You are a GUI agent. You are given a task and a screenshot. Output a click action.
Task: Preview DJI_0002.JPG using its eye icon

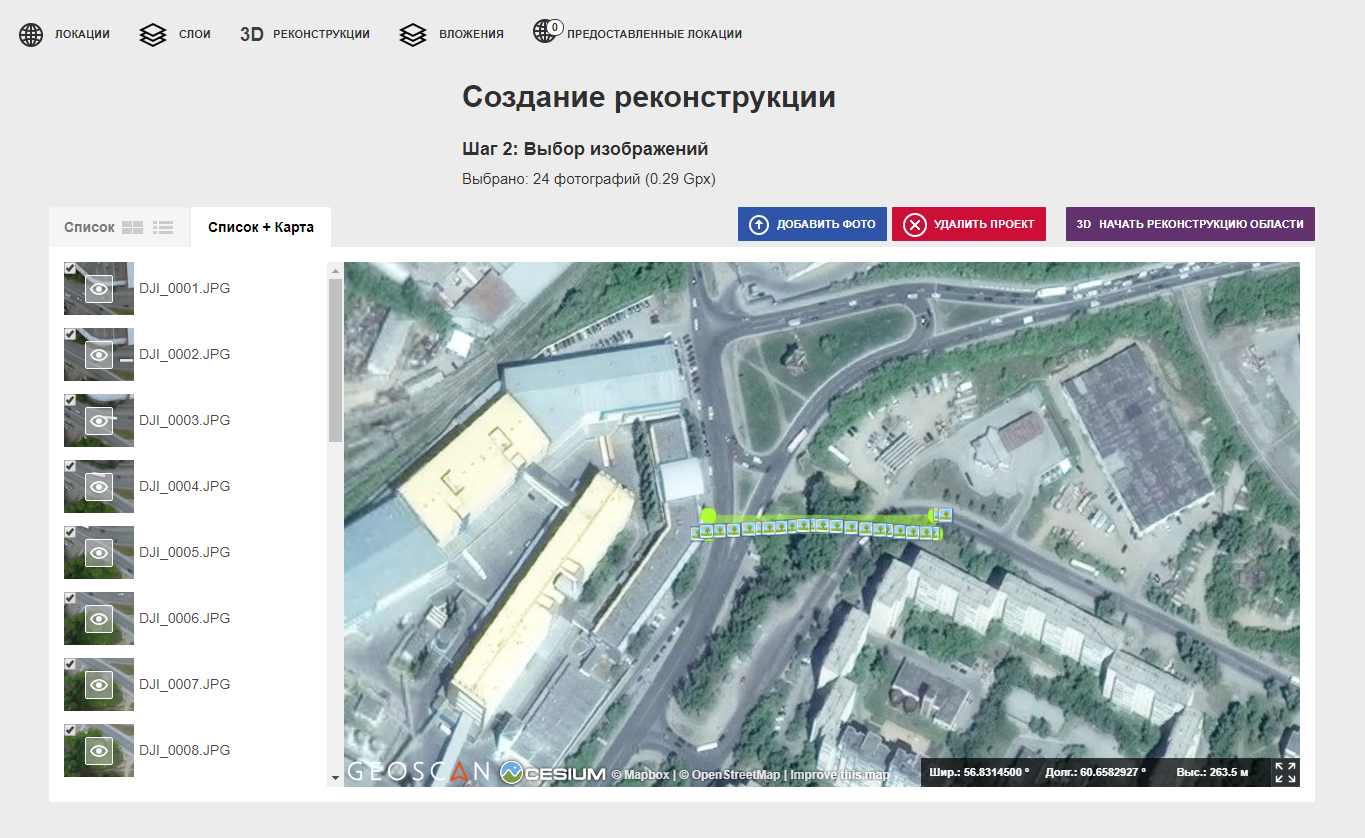point(99,355)
